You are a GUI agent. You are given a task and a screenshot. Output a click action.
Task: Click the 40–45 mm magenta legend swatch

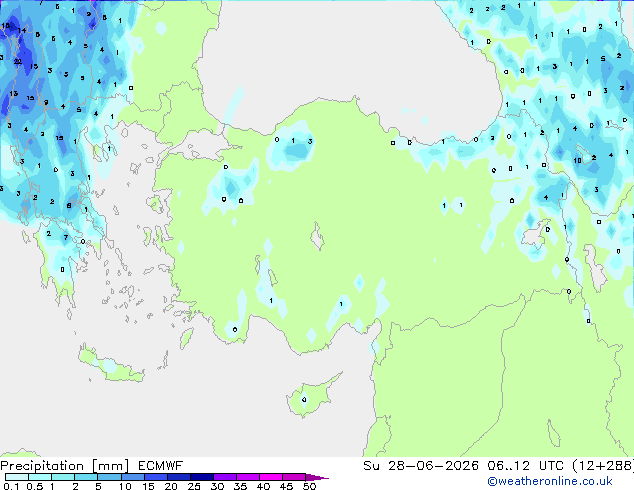coord(271,477)
